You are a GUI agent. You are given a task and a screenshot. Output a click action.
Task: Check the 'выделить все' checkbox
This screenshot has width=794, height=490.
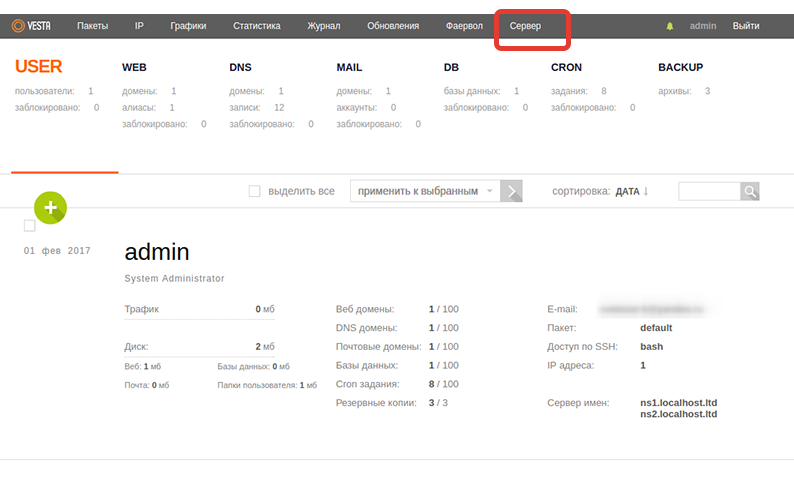(x=254, y=191)
